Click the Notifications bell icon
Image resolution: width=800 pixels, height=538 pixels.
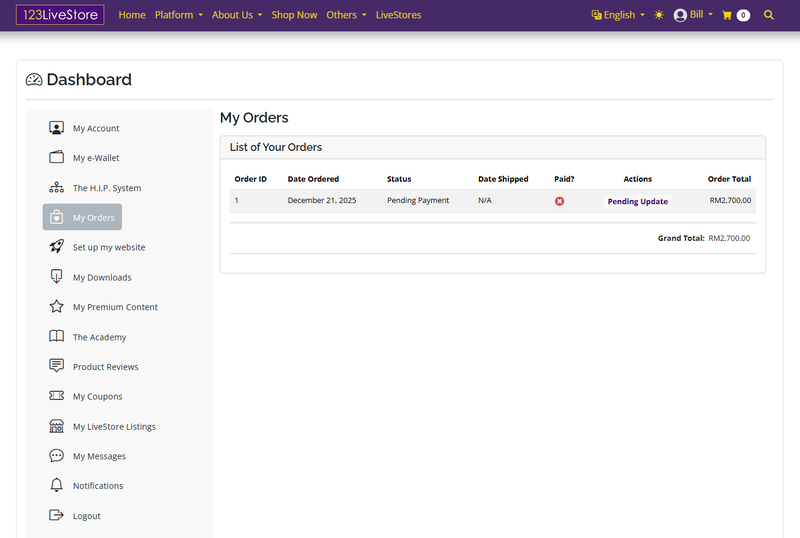pyautogui.click(x=56, y=485)
